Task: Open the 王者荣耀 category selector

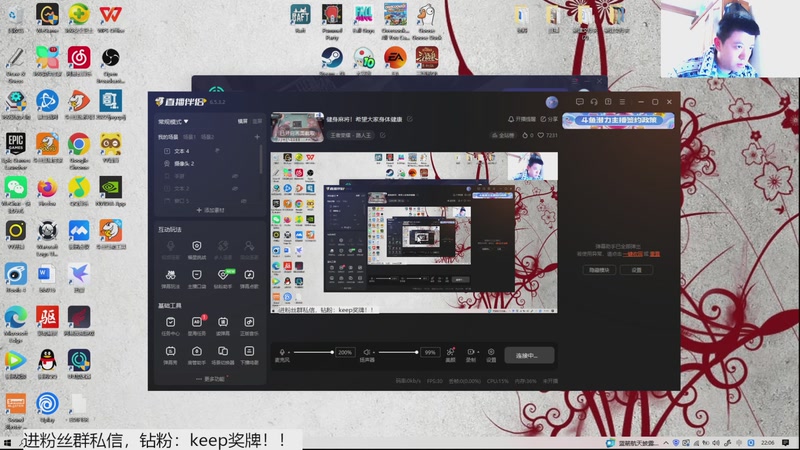Action: 352,135
